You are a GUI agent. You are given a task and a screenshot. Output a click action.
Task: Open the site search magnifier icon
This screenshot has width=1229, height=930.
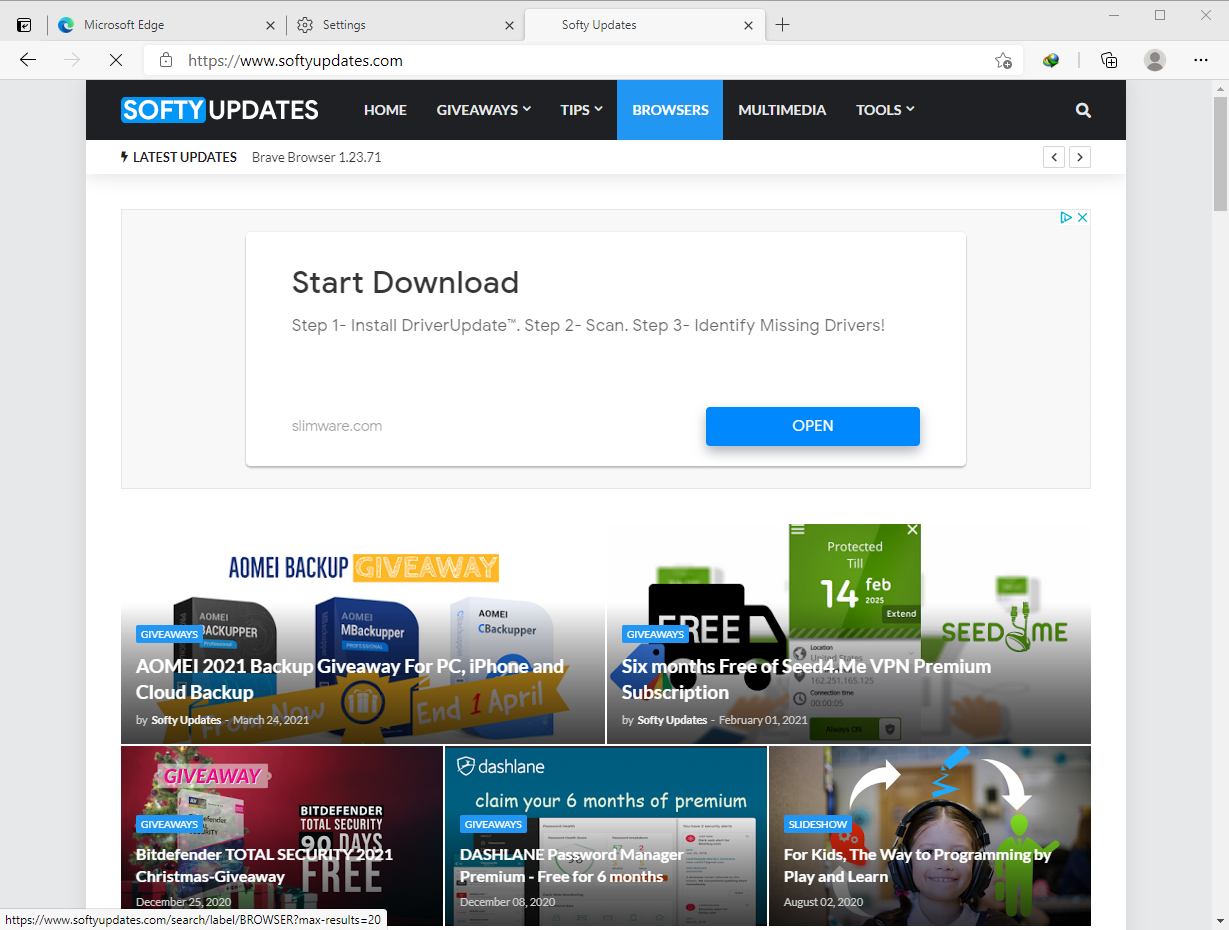(1083, 110)
